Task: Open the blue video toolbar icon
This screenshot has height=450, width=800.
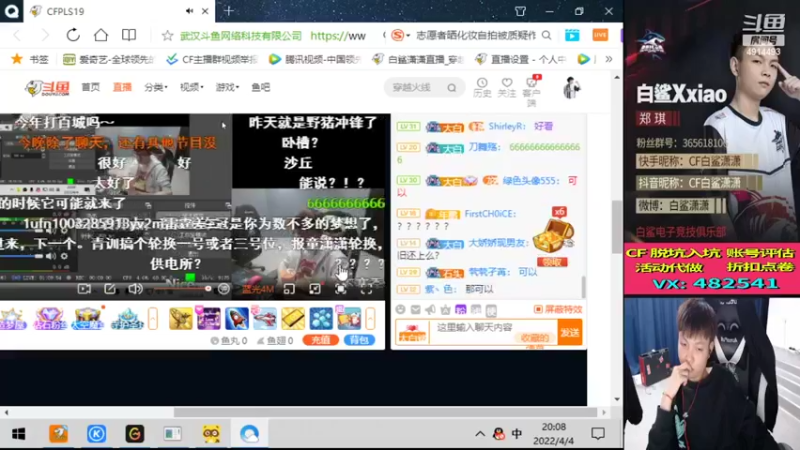Action: tap(572, 35)
